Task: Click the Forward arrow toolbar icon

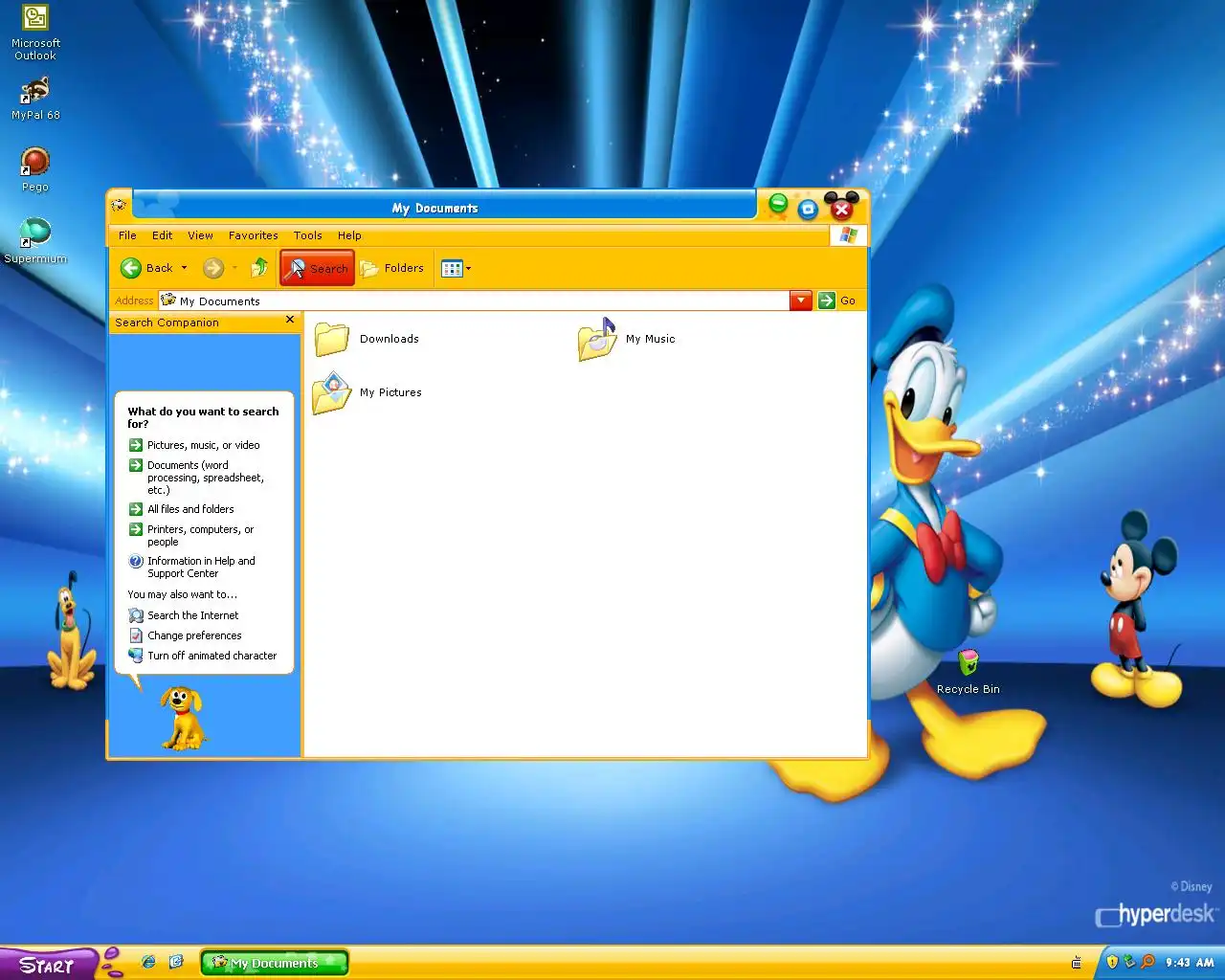Action: click(x=213, y=268)
